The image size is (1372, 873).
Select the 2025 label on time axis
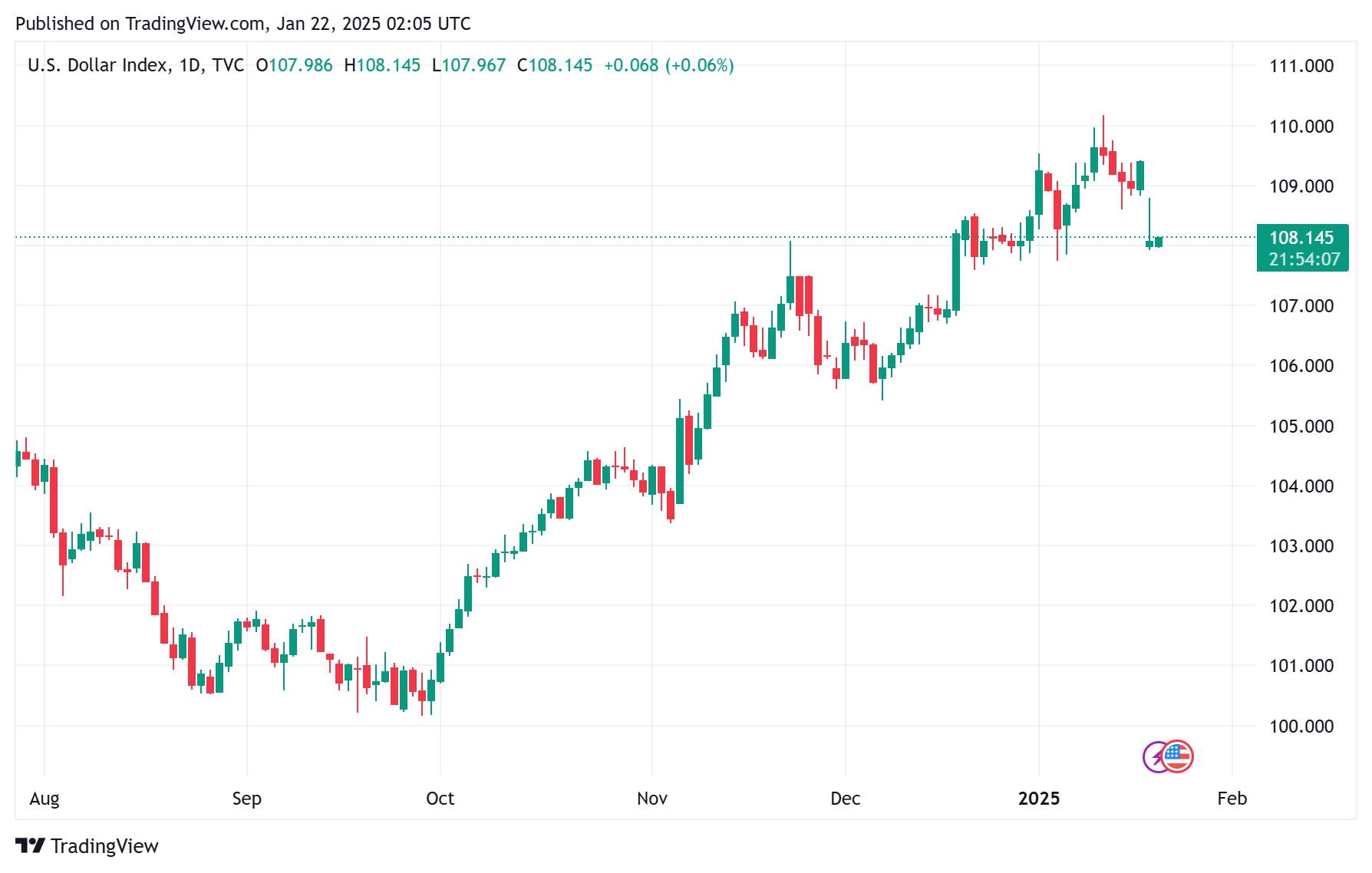1038,799
